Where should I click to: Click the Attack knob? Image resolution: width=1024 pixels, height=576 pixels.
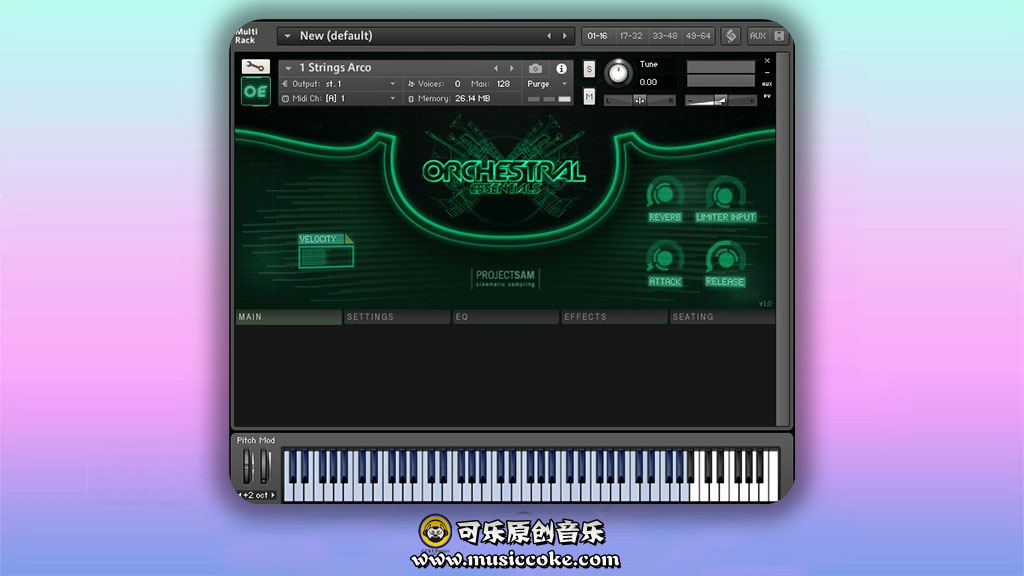(664, 259)
